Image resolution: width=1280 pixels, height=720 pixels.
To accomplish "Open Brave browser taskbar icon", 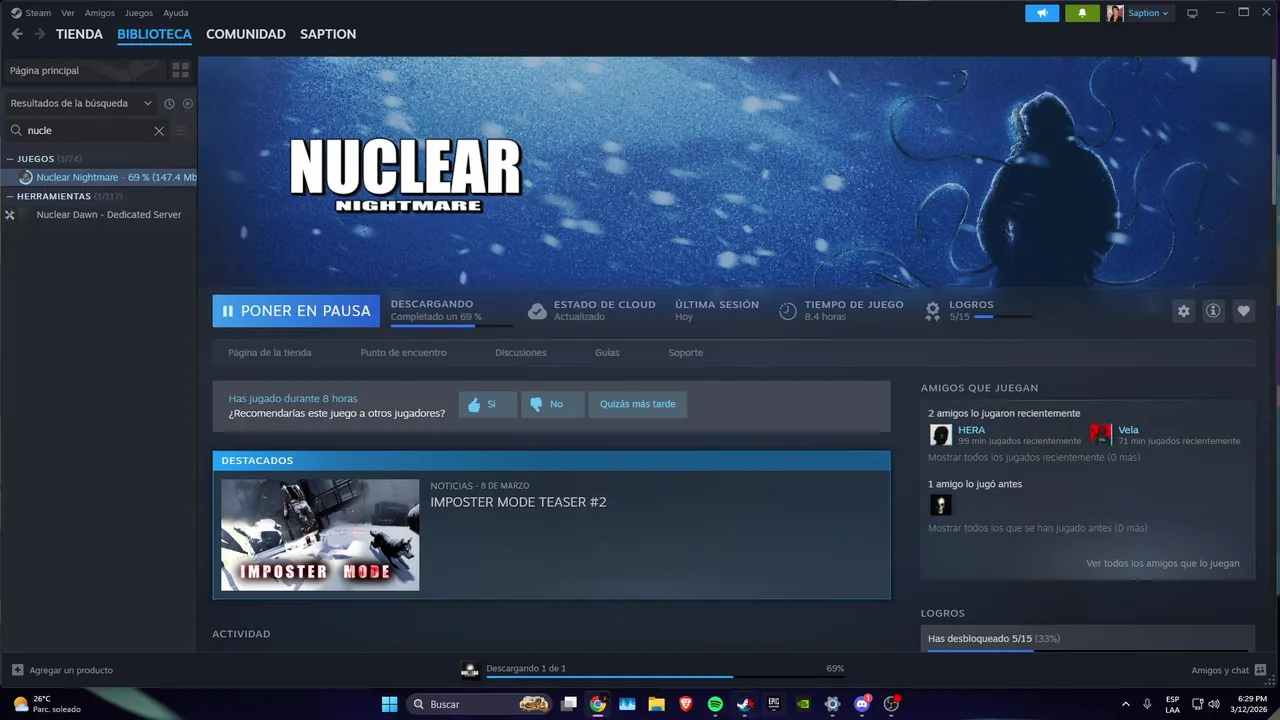I will 686,704.
